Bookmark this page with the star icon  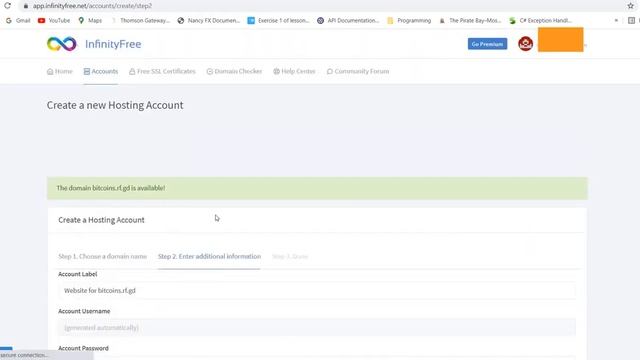click(631, 6)
